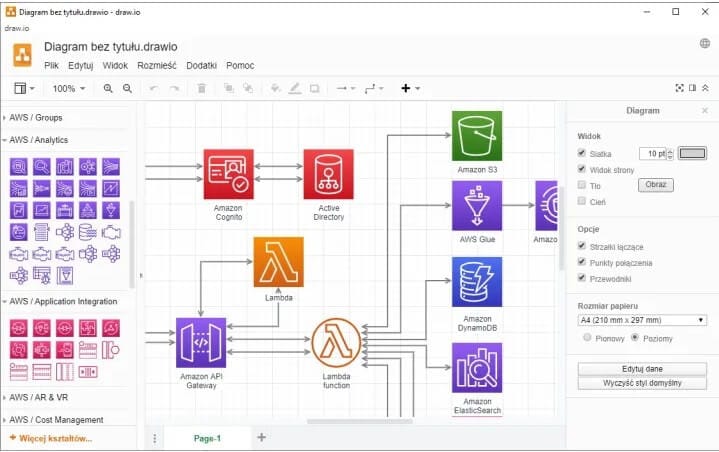
Task: Enable the Cień shadow checkbox
Action: click(x=582, y=201)
